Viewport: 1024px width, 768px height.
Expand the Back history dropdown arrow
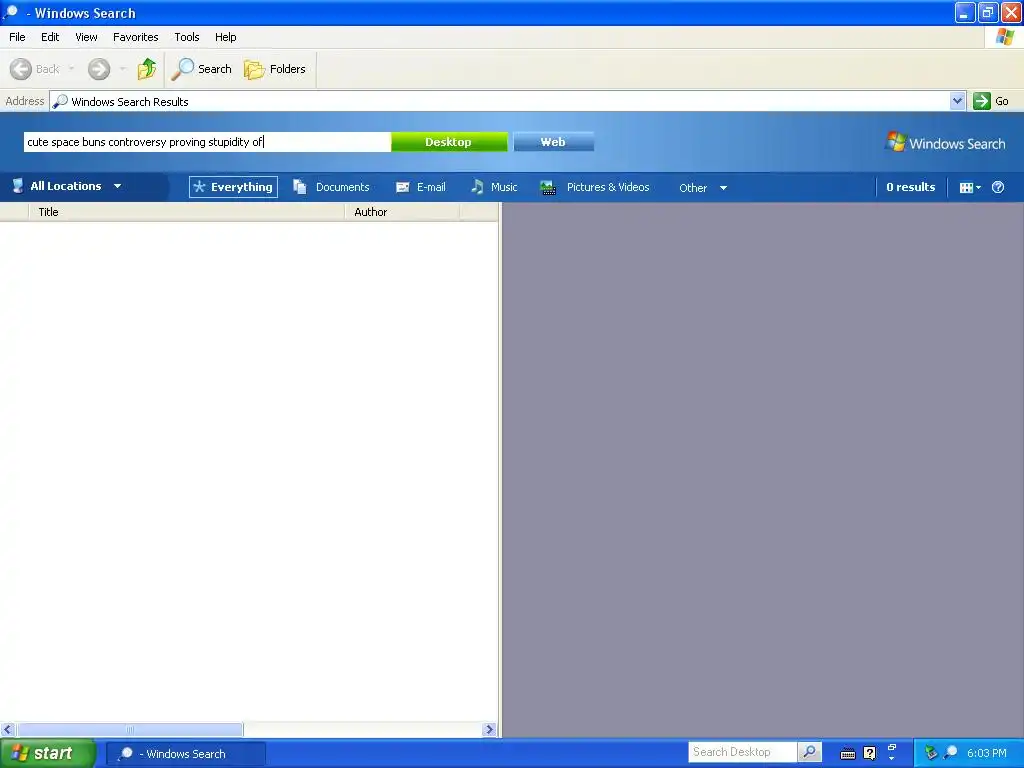point(71,69)
